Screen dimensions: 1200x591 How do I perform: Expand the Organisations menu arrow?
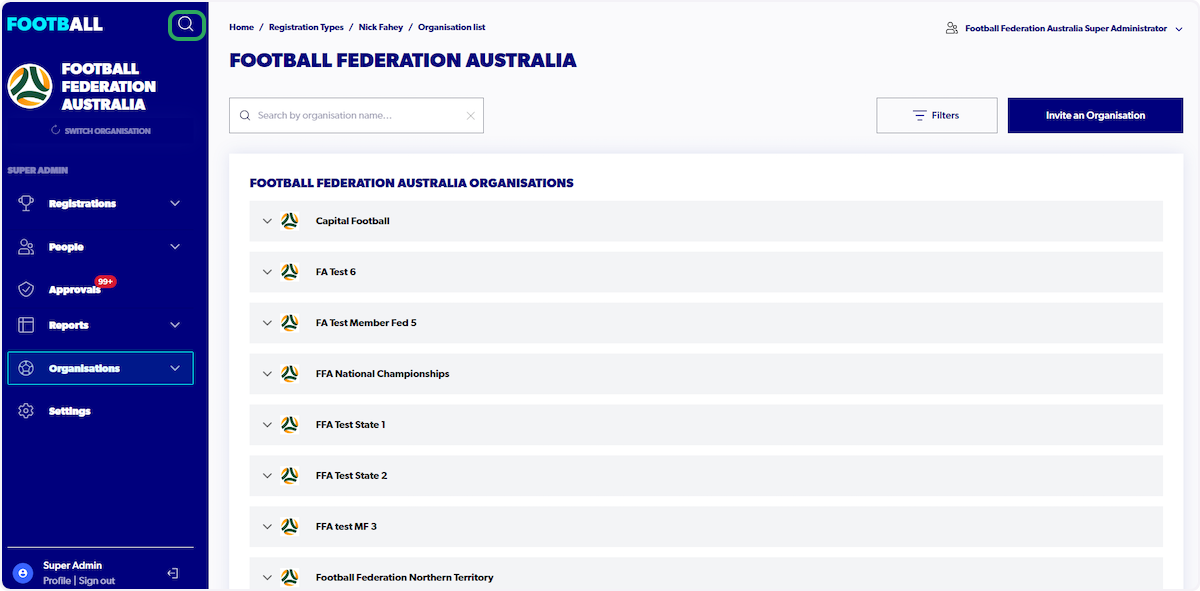pos(175,368)
